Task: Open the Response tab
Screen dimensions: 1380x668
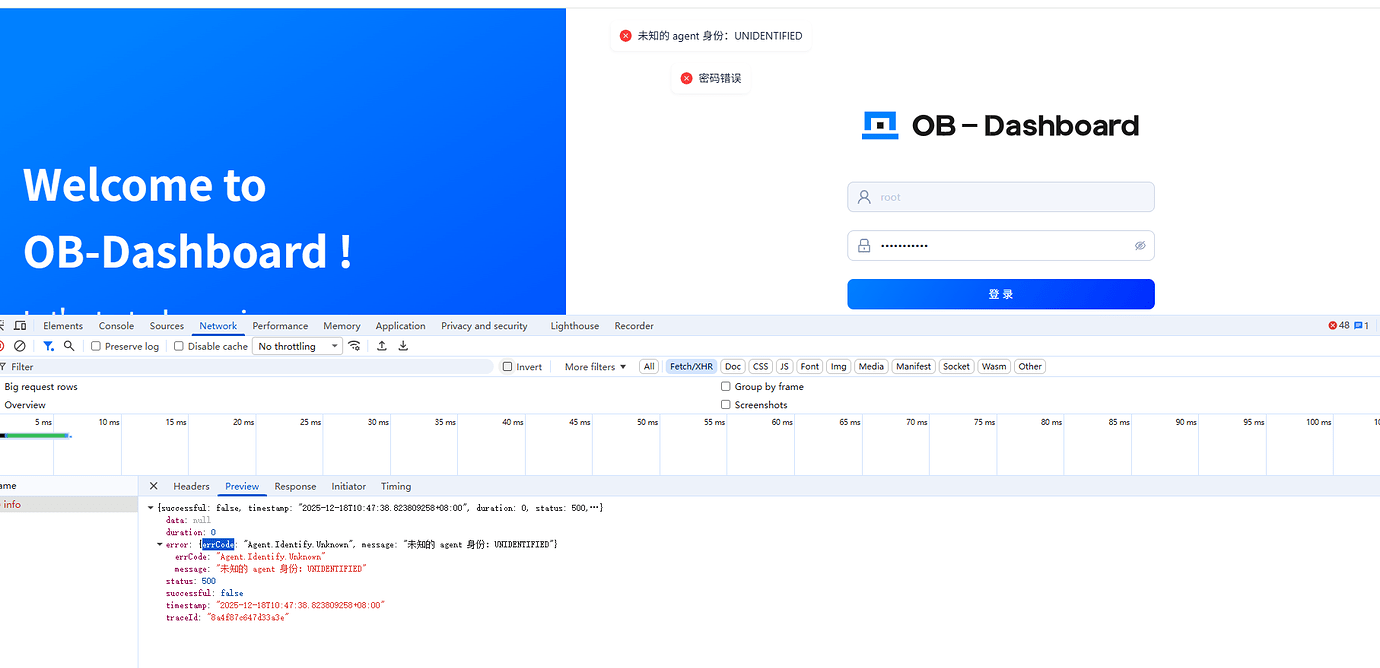Action: [x=295, y=486]
